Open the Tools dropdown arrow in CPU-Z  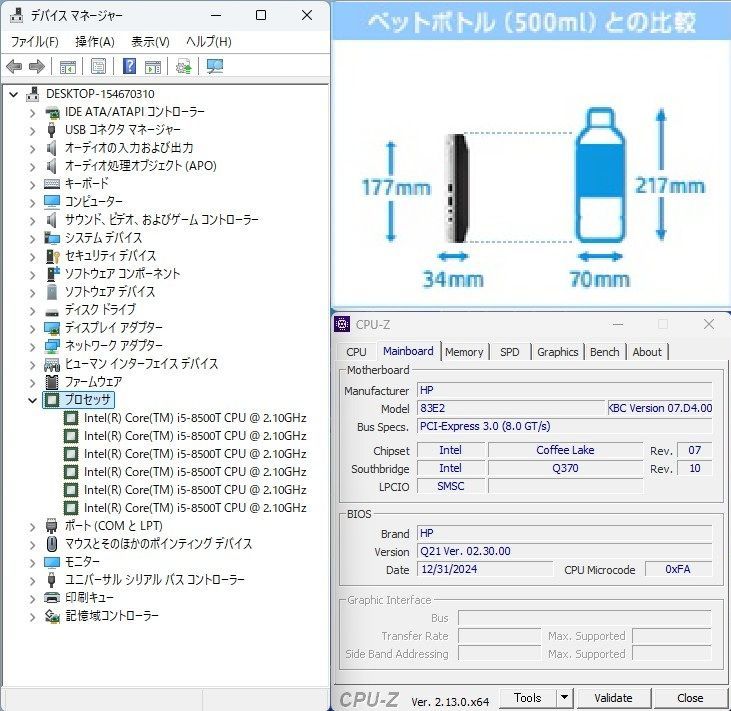[x=564, y=698]
